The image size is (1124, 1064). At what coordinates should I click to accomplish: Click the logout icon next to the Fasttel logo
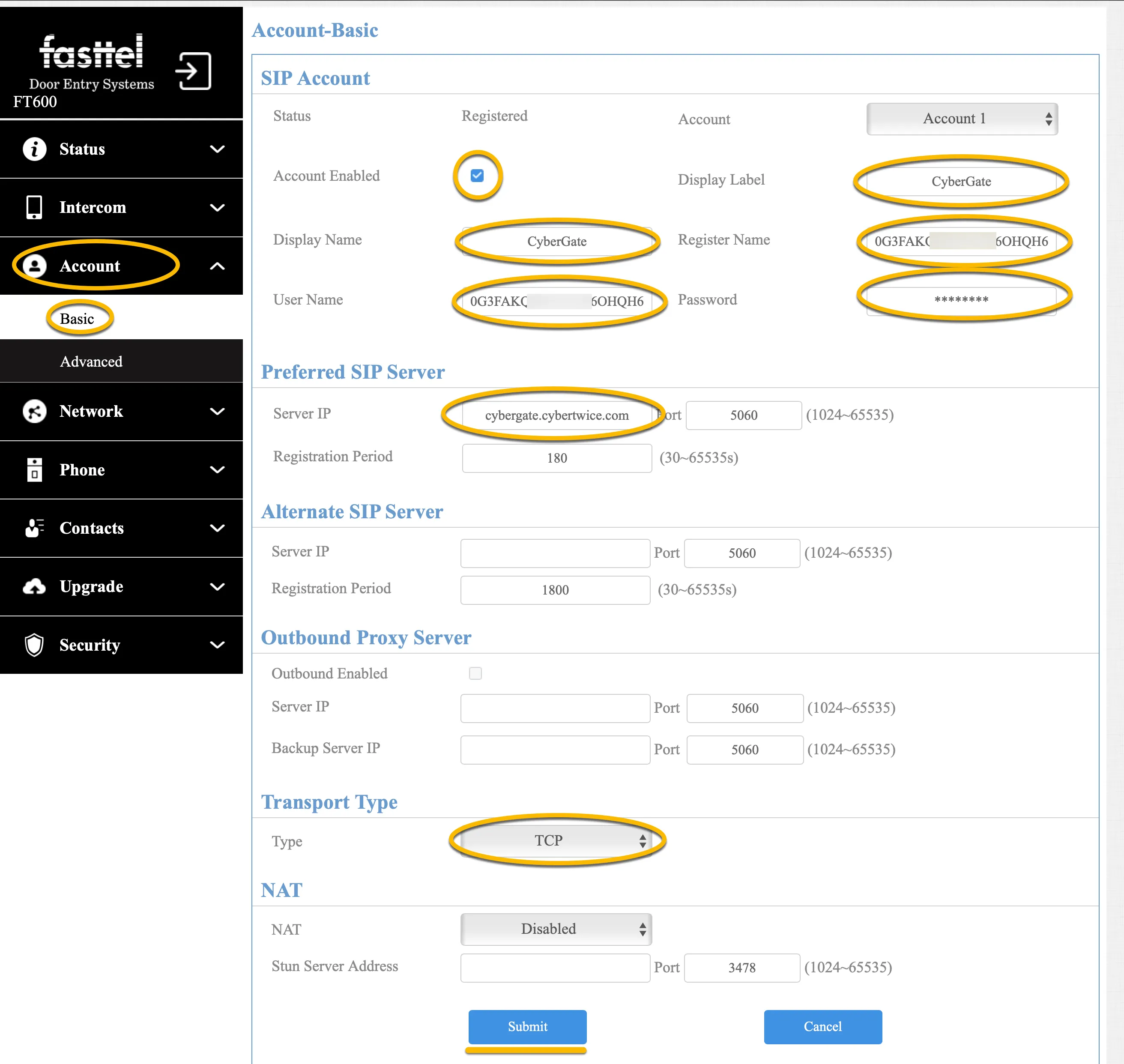click(193, 71)
